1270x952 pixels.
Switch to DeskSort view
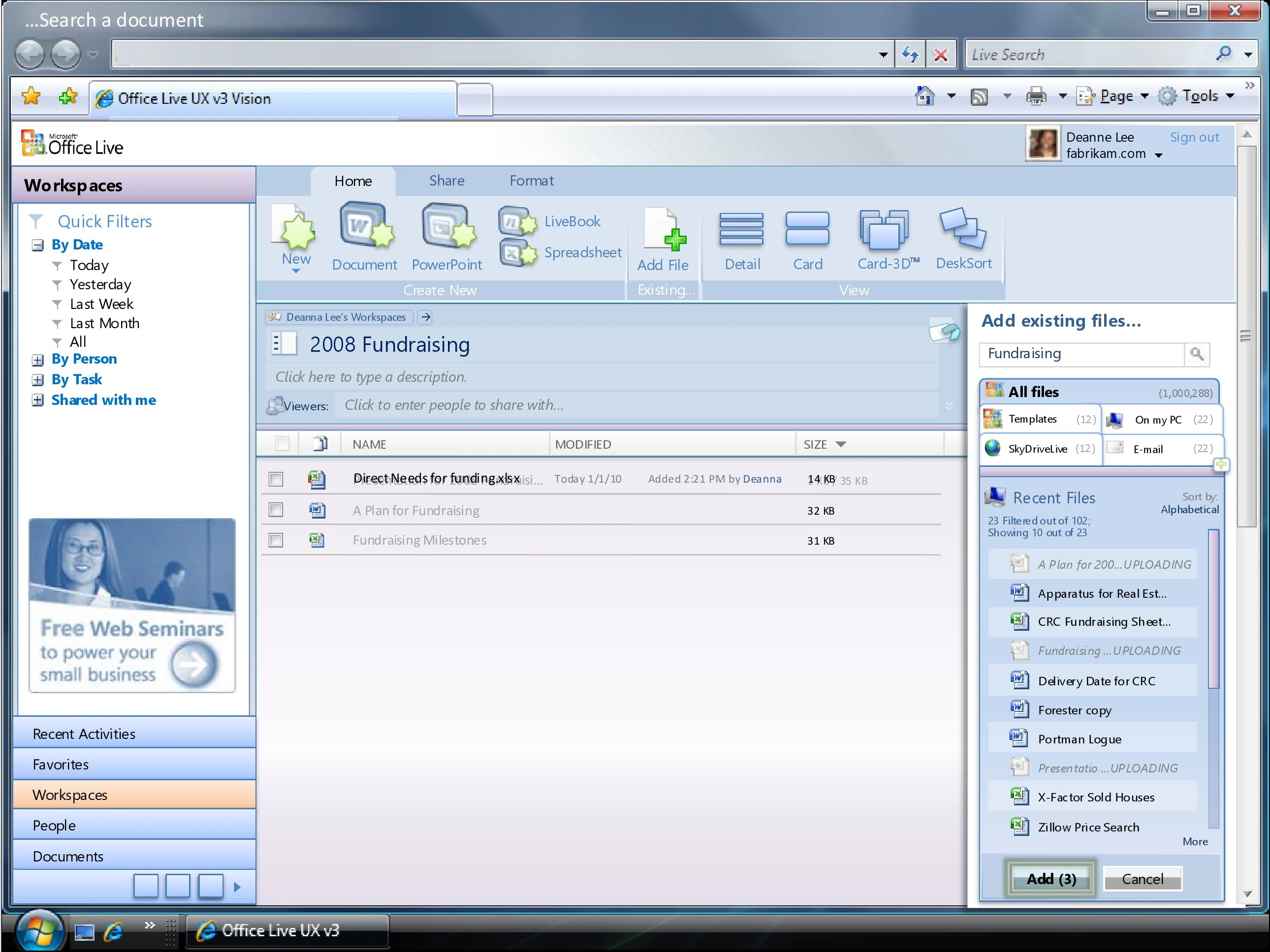point(964,239)
